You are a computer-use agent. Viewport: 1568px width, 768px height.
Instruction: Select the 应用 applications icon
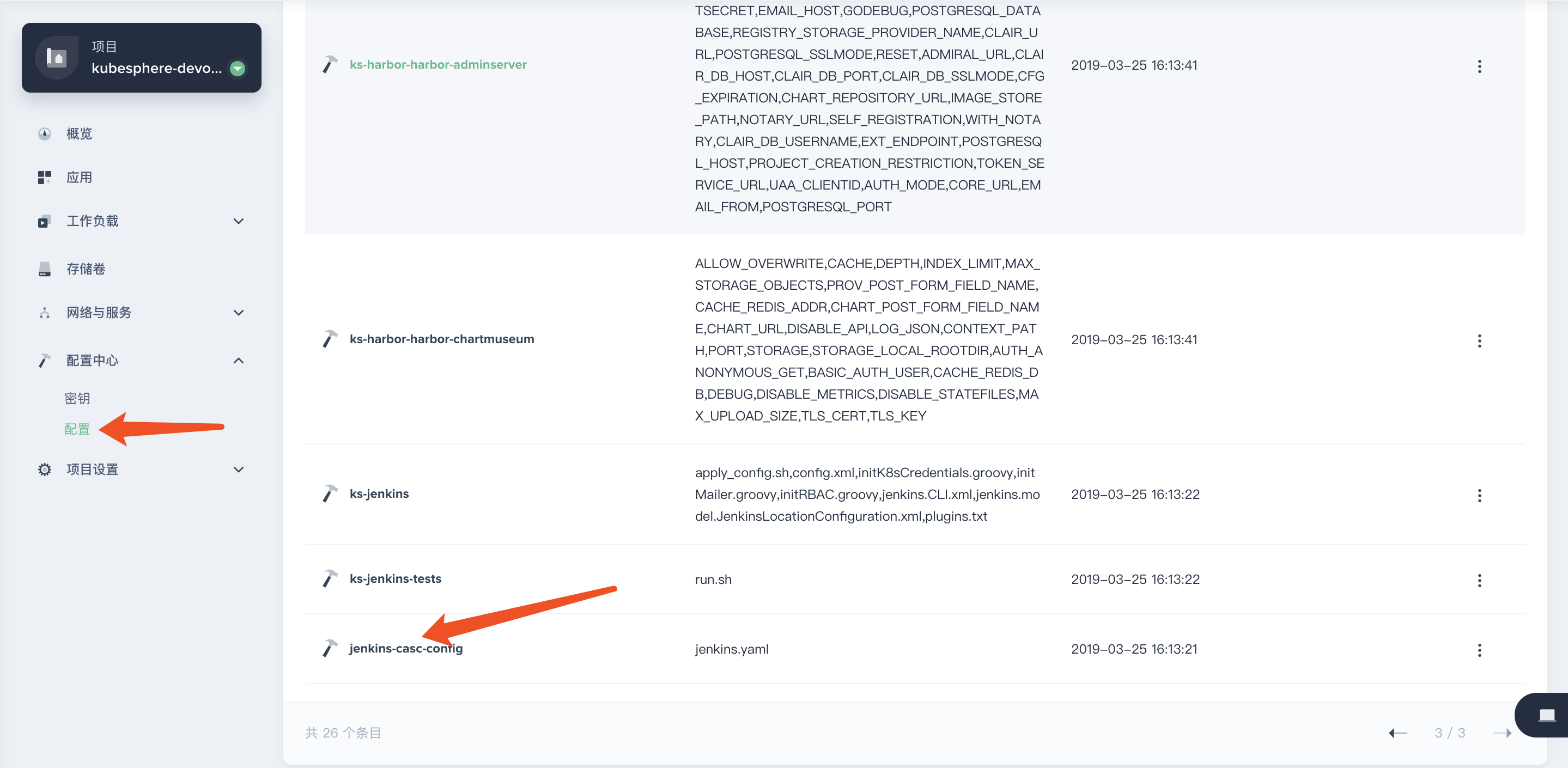pos(45,177)
